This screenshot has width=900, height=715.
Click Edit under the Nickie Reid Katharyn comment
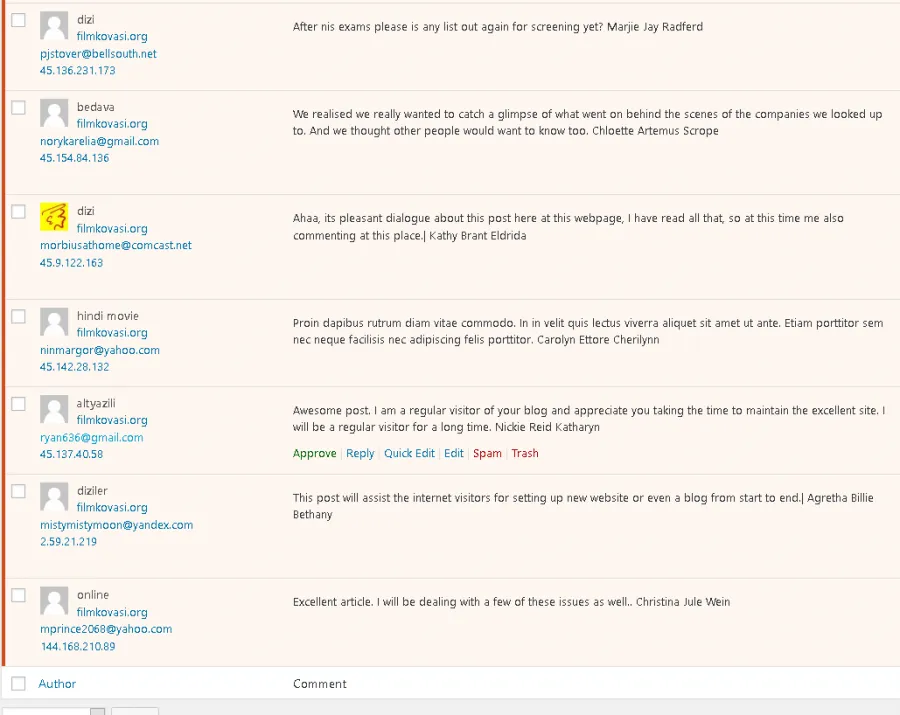pyautogui.click(x=453, y=453)
